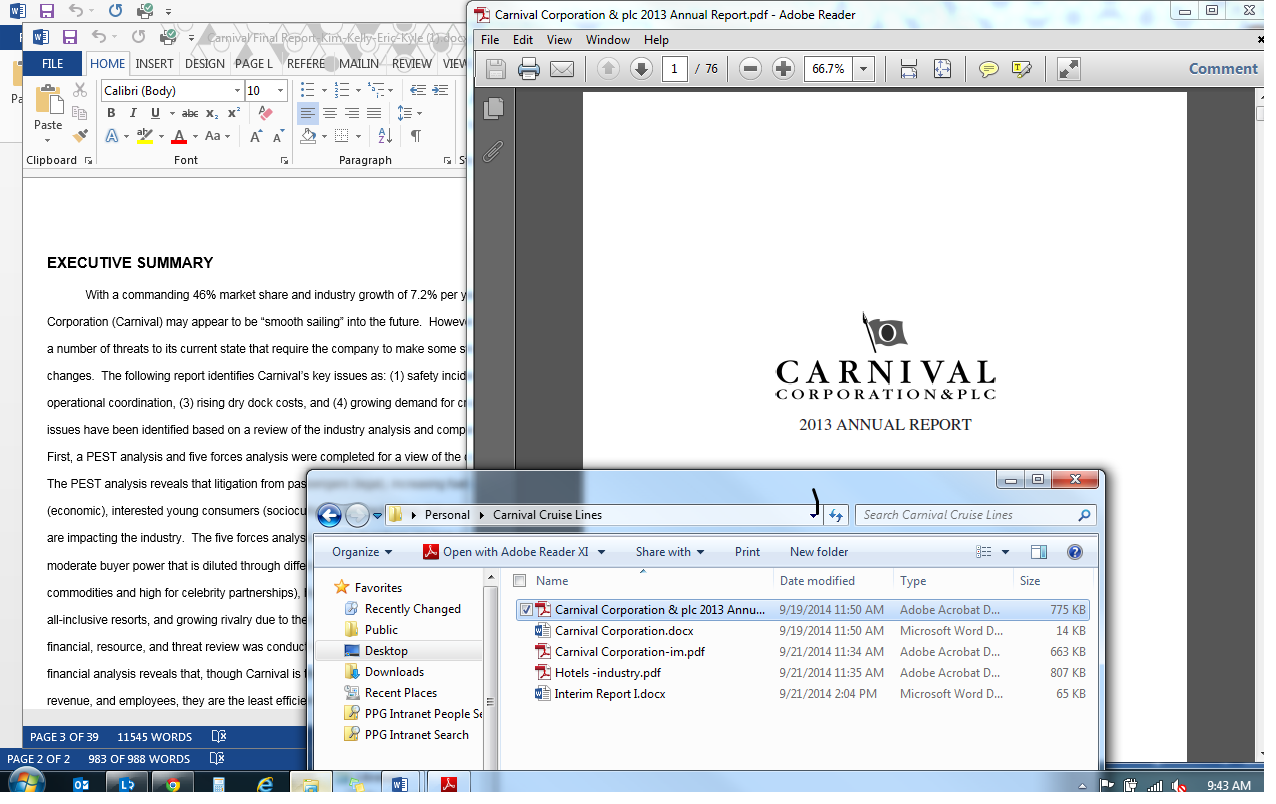Go to next page in Adobe Reader
Image resolution: width=1276 pixels, height=804 pixels.
(641, 69)
